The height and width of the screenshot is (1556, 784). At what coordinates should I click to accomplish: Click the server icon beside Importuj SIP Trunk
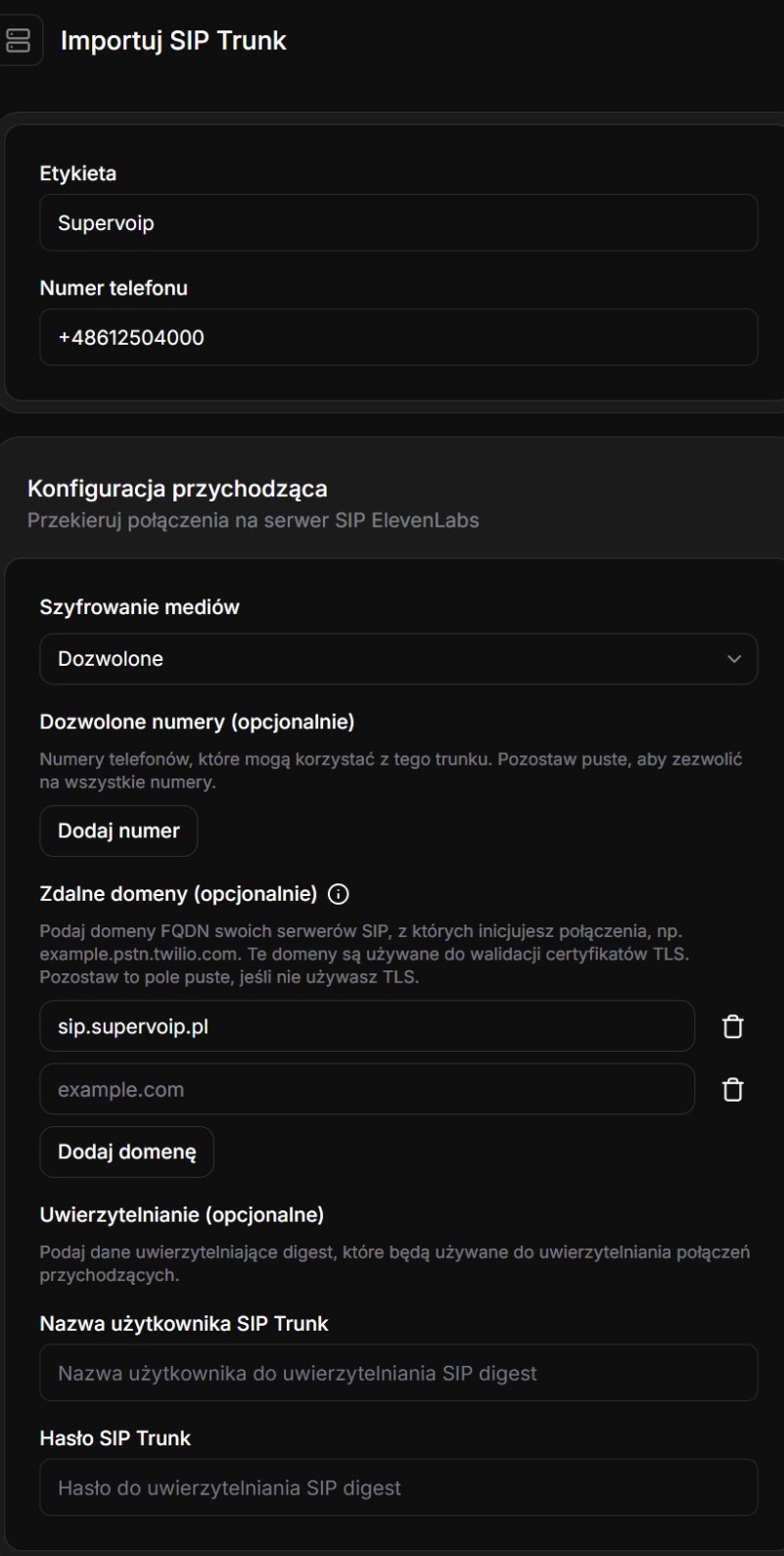click(x=19, y=40)
